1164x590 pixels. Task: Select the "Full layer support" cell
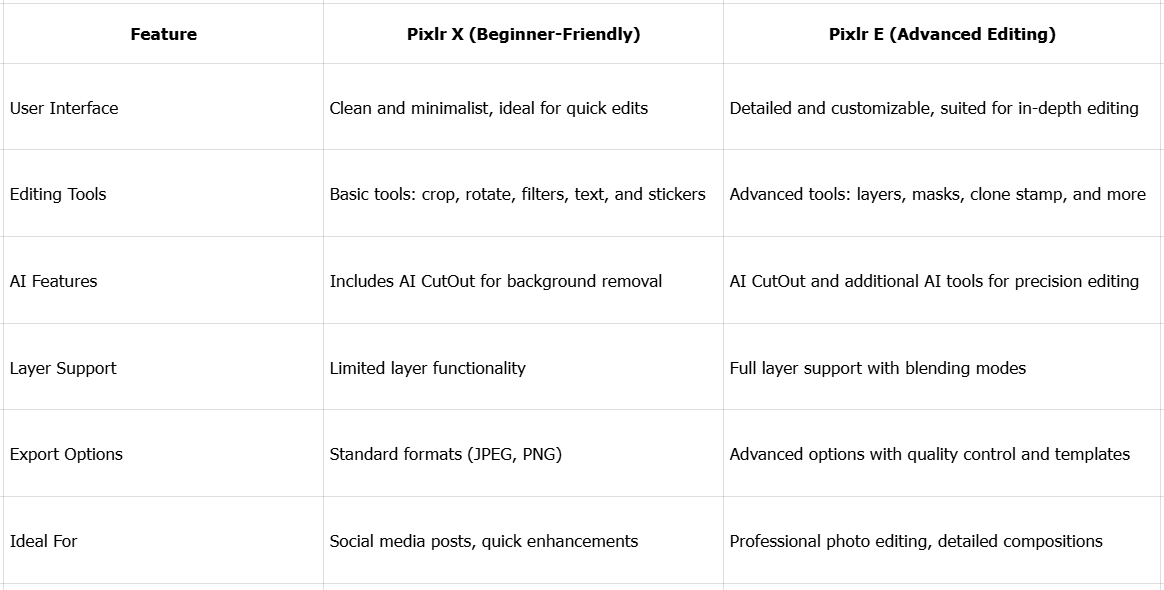pyautogui.click(x=877, y=368)
